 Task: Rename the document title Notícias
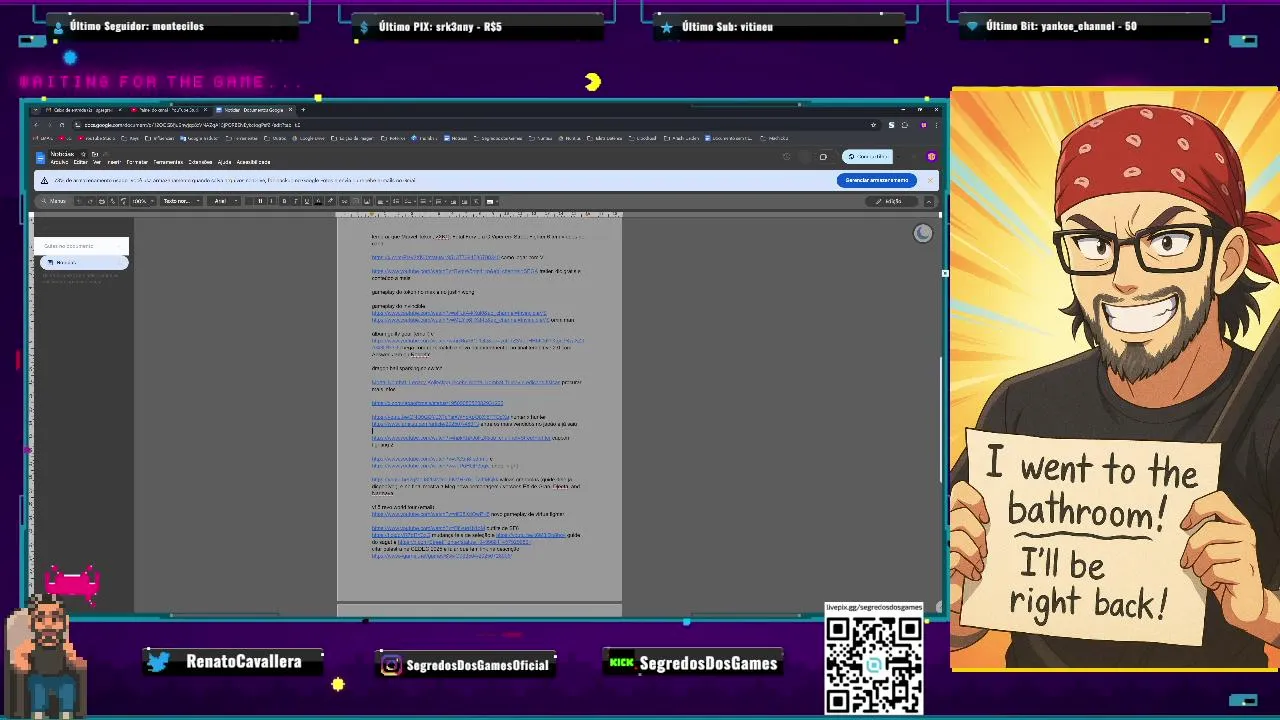click(62, 154)
